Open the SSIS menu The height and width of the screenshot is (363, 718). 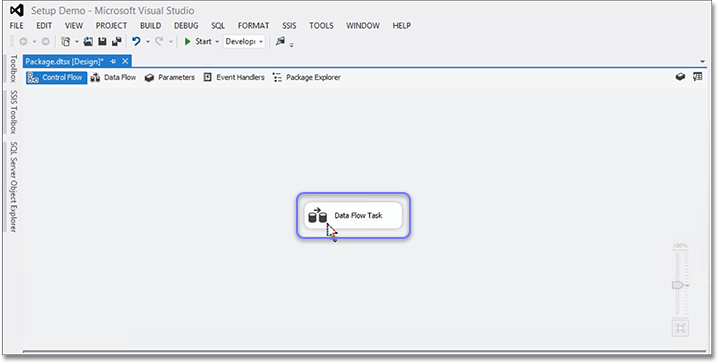click(x=289, y=26)
